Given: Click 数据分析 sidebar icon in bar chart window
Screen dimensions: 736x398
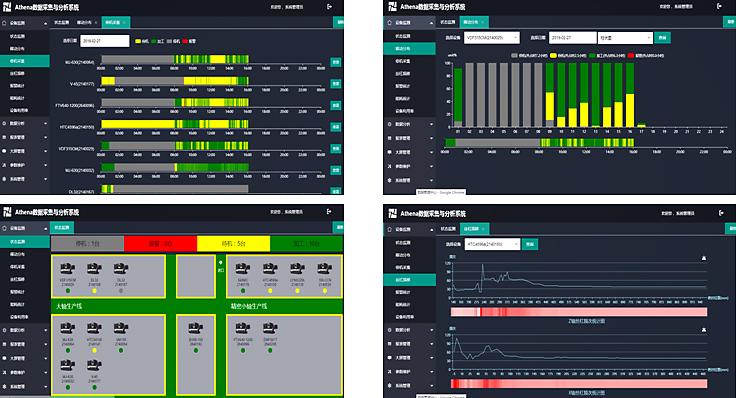Looking at the screenshot, I should (389, 124).
